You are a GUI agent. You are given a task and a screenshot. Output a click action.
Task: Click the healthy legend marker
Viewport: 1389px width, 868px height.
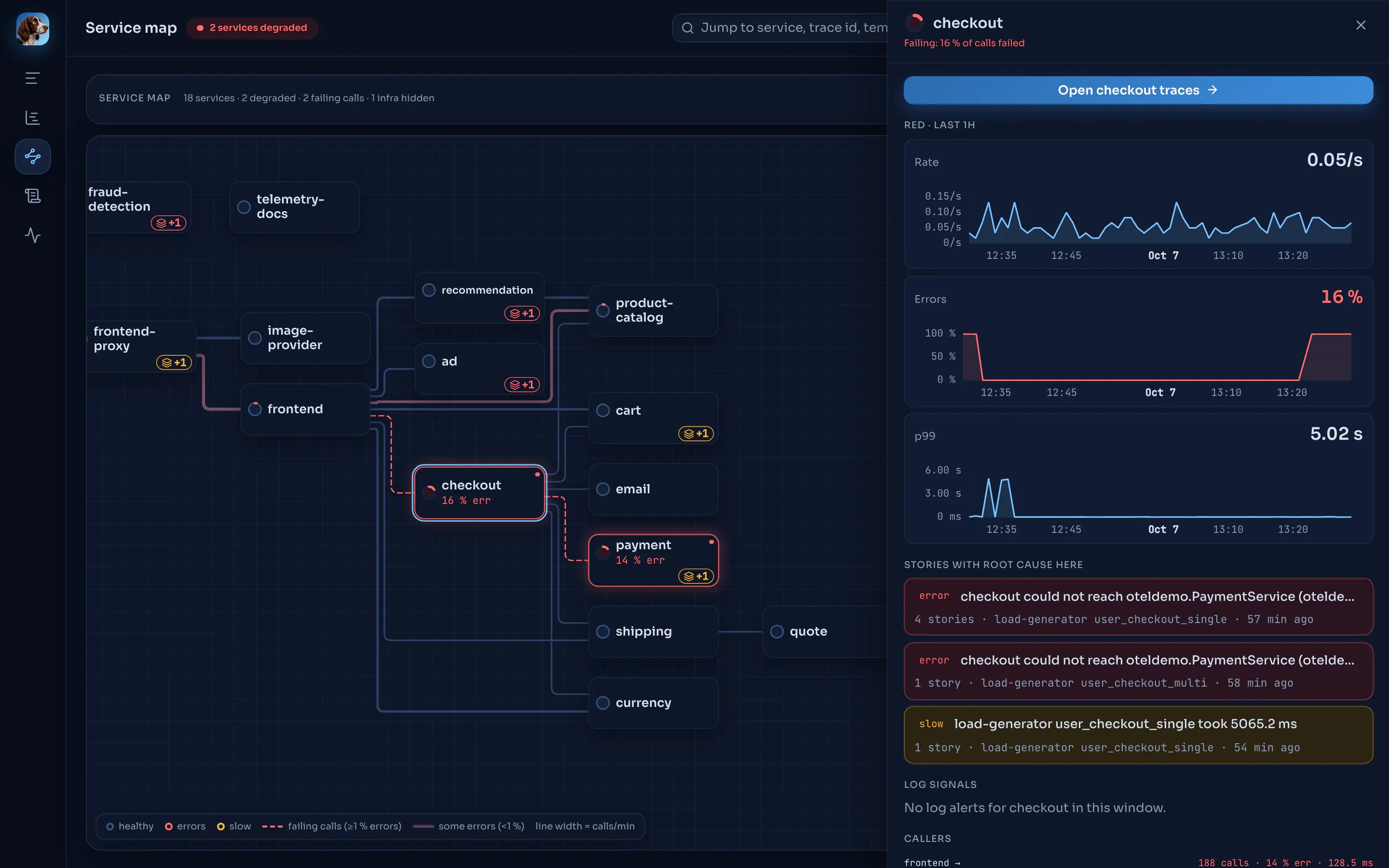pos(109,826)
